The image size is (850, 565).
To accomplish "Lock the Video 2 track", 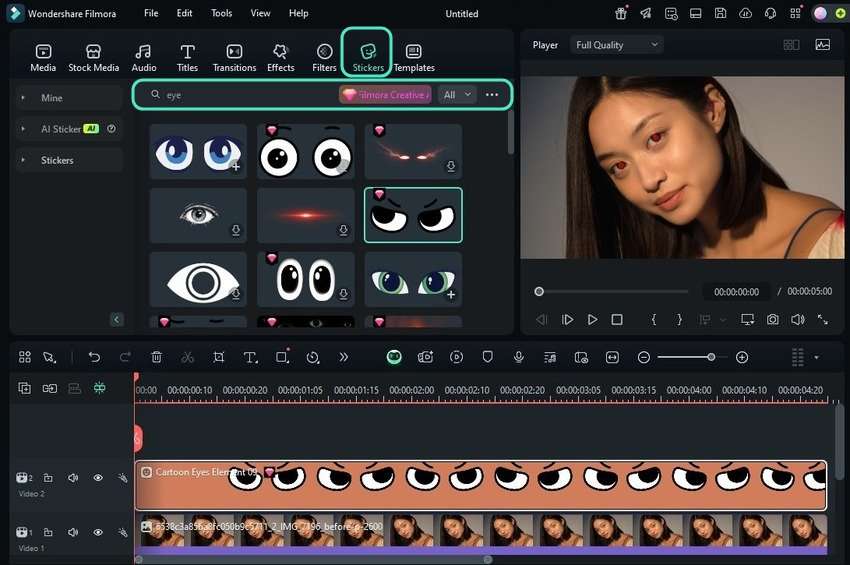I will (x=48, y=478).
